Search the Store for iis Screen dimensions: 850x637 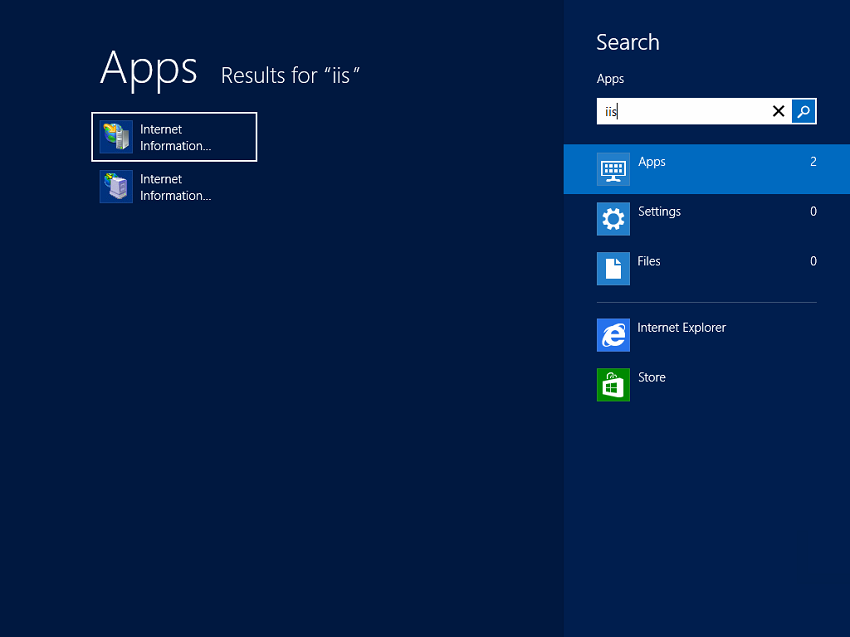pos(652,377)
